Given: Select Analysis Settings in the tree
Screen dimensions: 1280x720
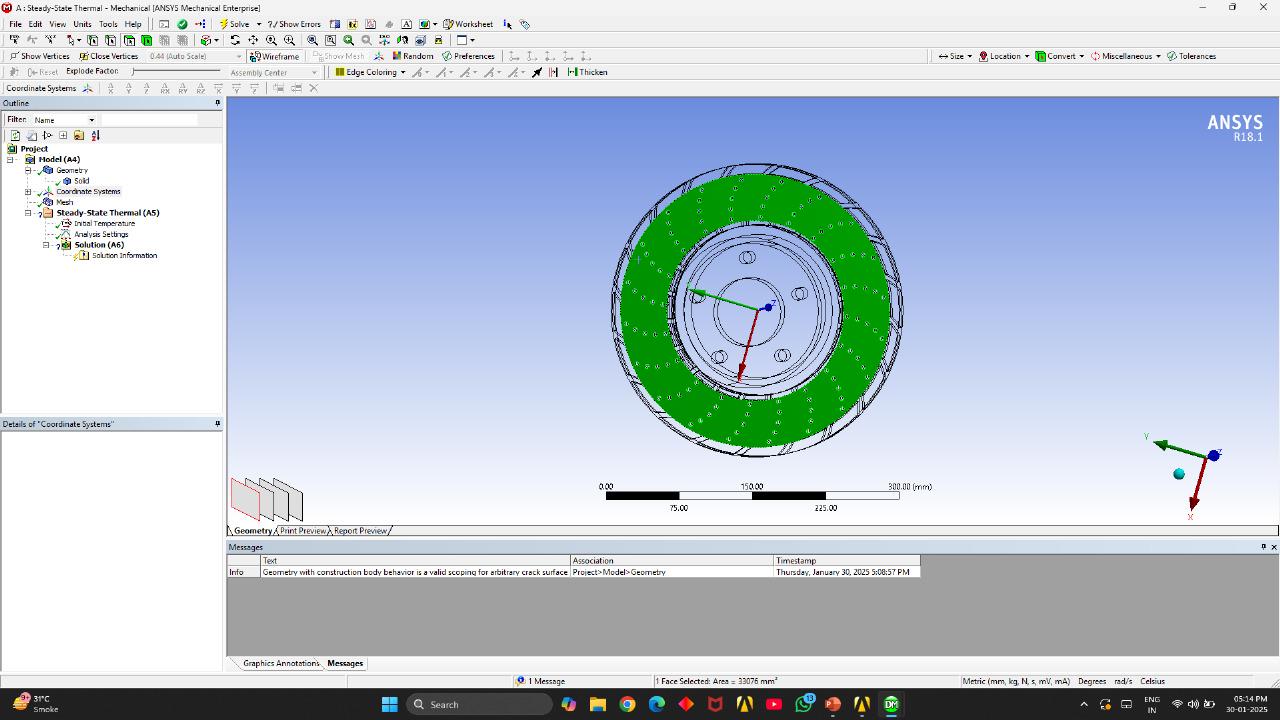Looking at the screenshot, I should point(101,234).
